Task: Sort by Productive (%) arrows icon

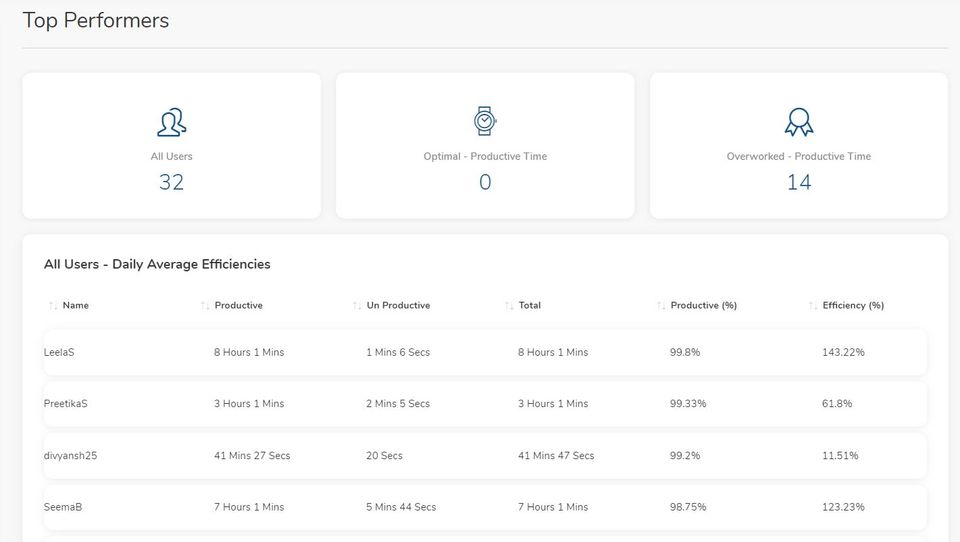Action: click(x=661, y=305)
